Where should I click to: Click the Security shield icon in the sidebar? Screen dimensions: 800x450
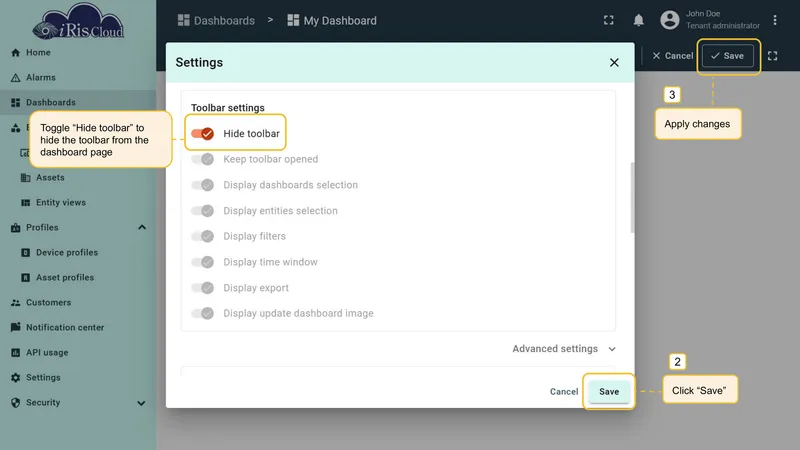pyautogui.click(x=15, y=403)
